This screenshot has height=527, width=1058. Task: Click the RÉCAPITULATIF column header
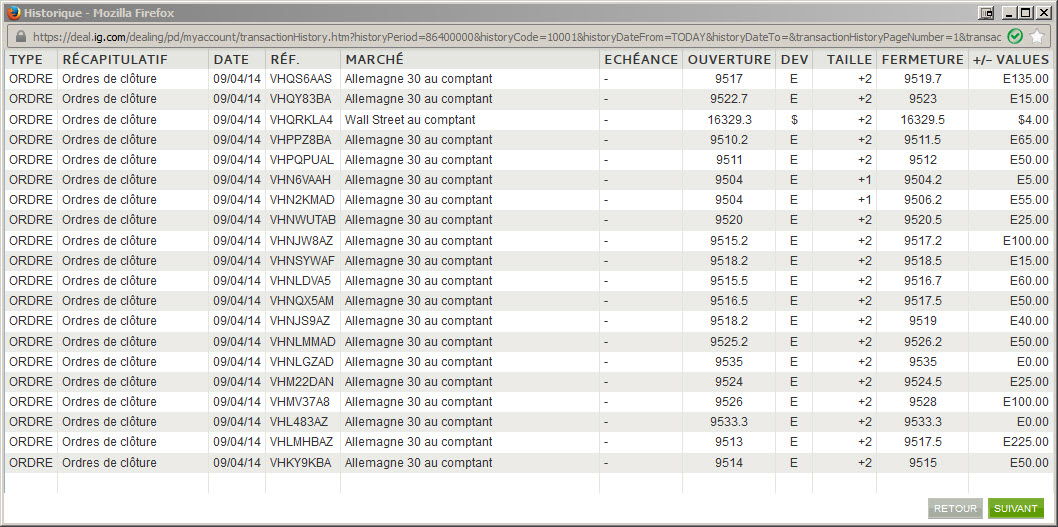115,59
